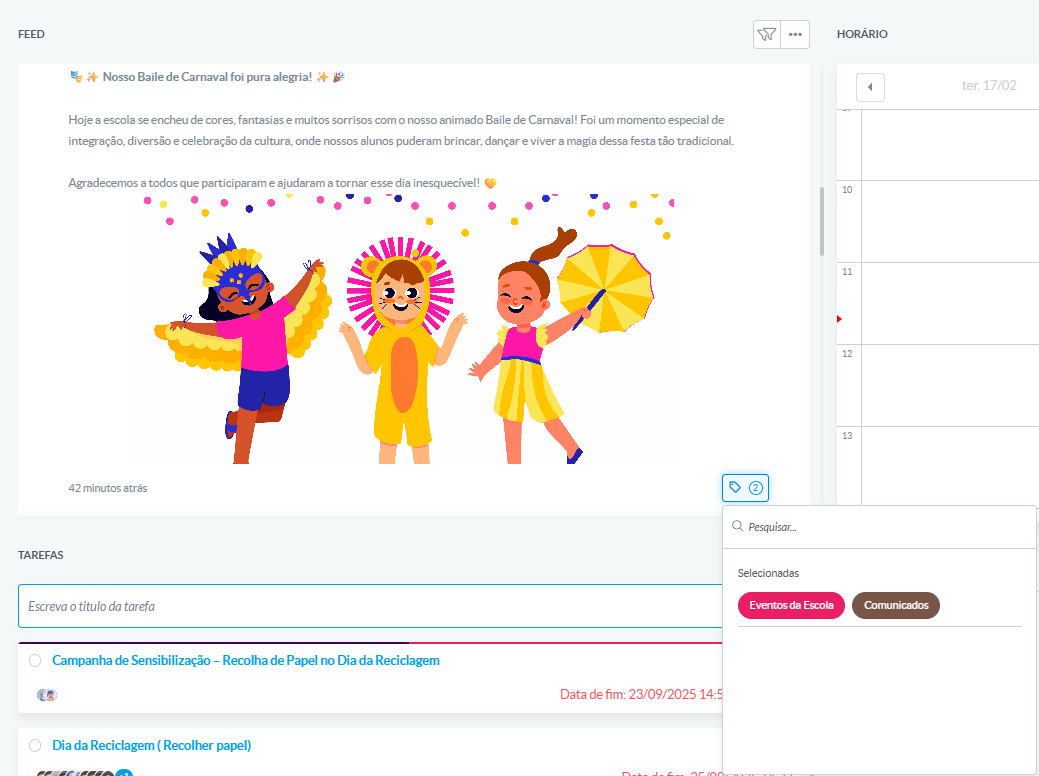
Task: Mark Dia da Reciclagem task complete
Action: 35,746
